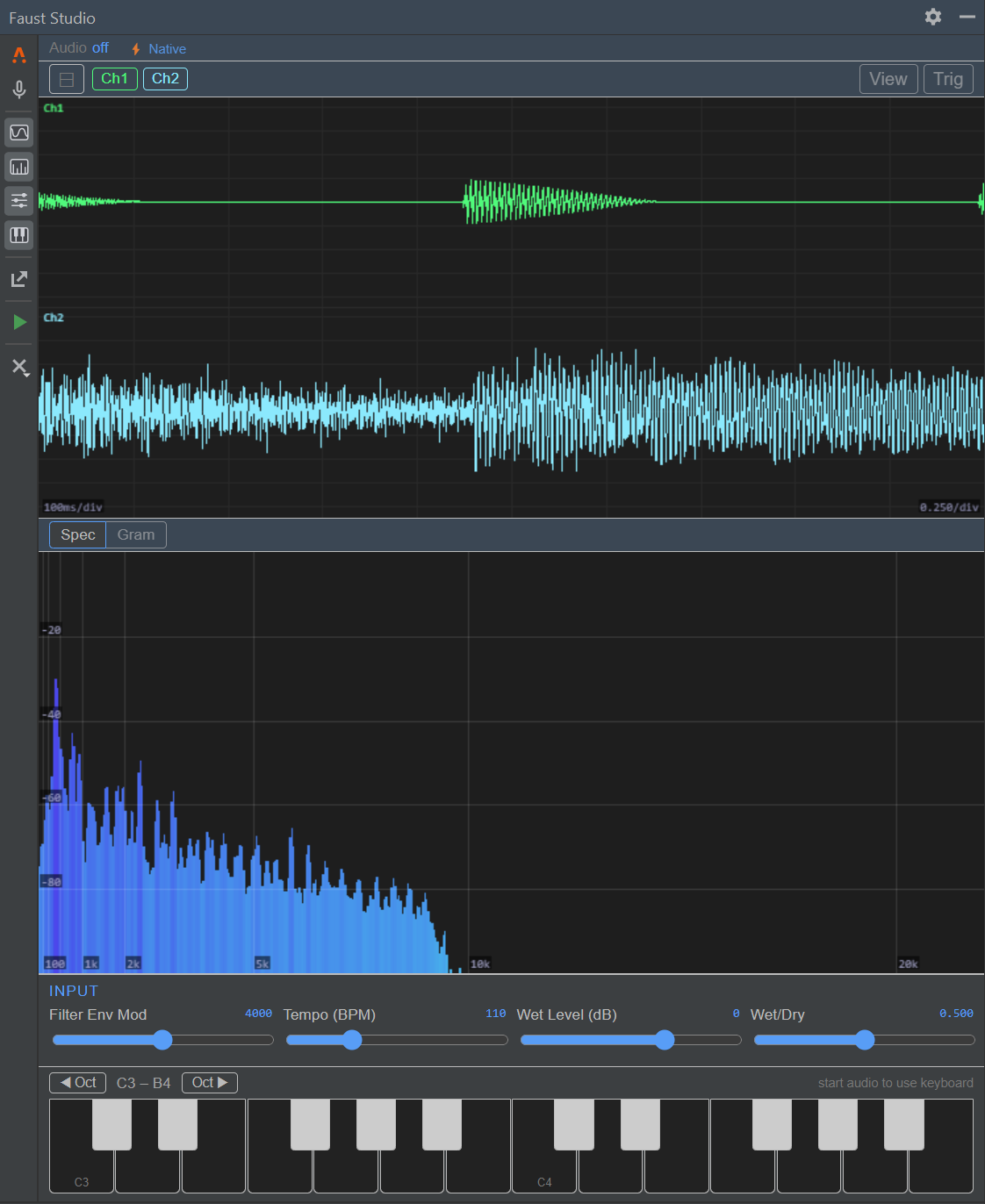The height and width of the screenshot is (1204, 985).
Task: Click the 0.250/div amplitude scale label
Action: pyautogui.click(x=949, y=507)
